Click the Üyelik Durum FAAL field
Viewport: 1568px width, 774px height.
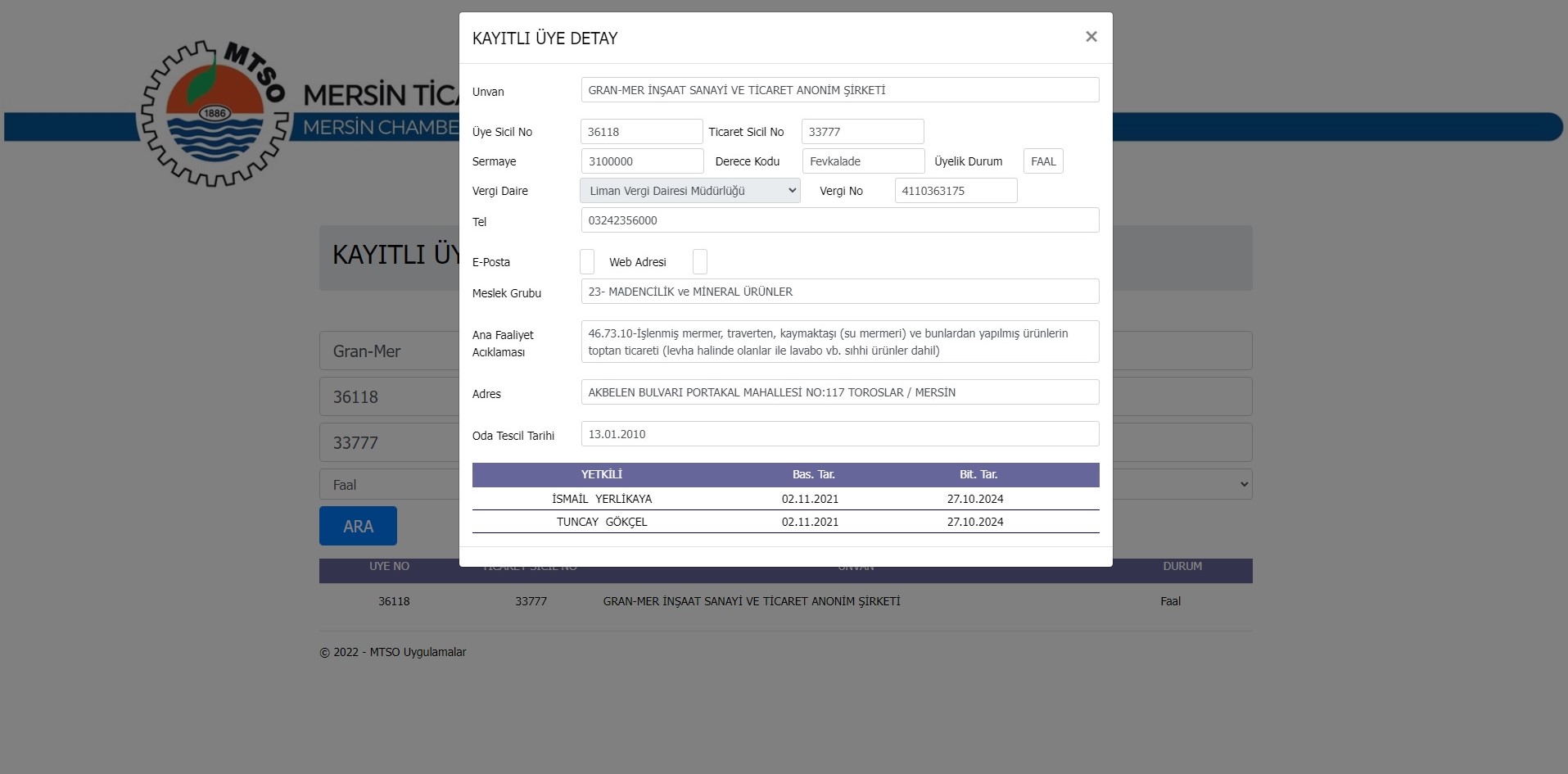[1043, 161]
